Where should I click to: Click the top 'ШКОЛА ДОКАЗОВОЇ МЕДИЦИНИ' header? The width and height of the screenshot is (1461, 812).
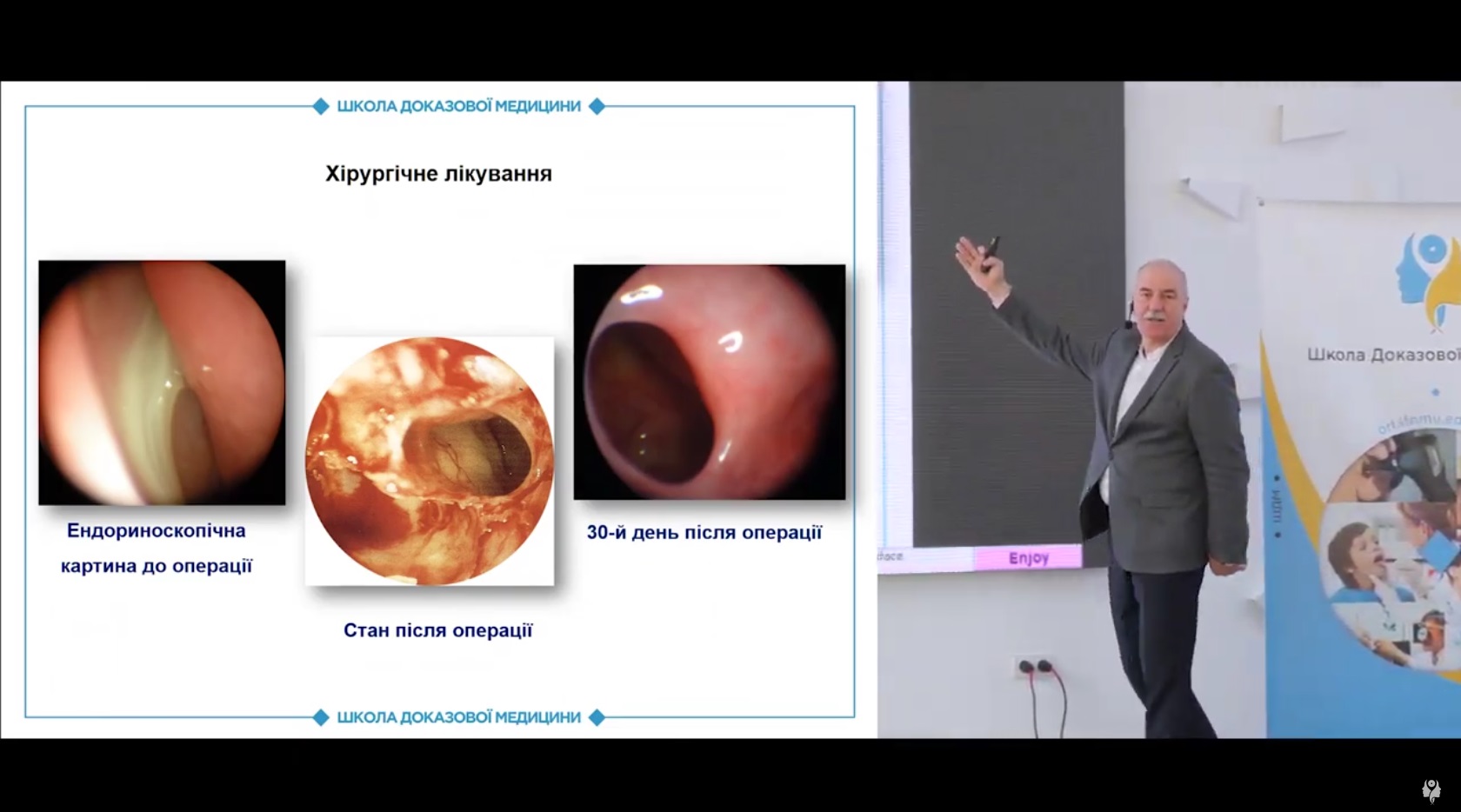(x=458, y=106)
